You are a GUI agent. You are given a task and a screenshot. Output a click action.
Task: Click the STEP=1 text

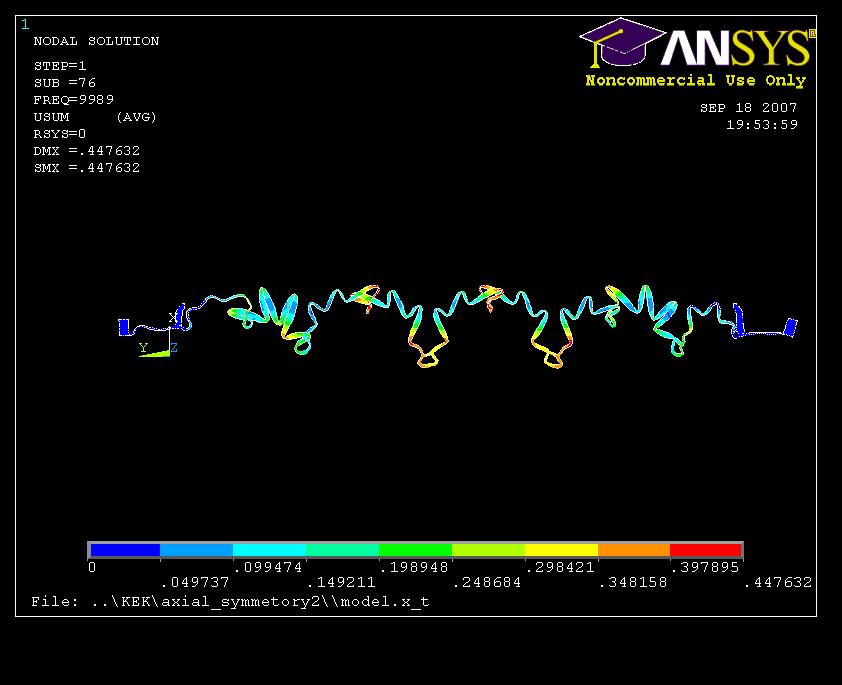60,65
